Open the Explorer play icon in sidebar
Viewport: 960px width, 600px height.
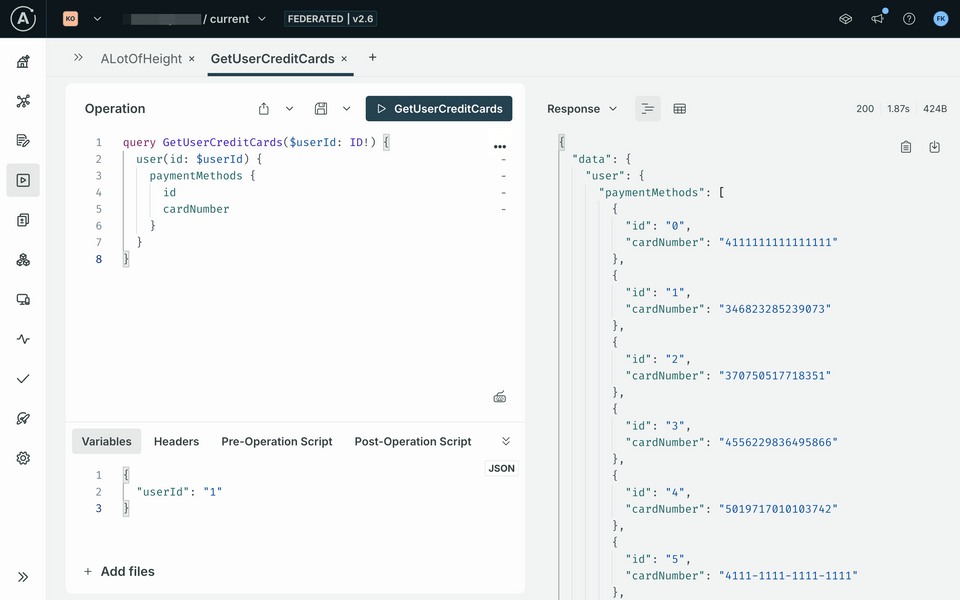pos(23,180)
